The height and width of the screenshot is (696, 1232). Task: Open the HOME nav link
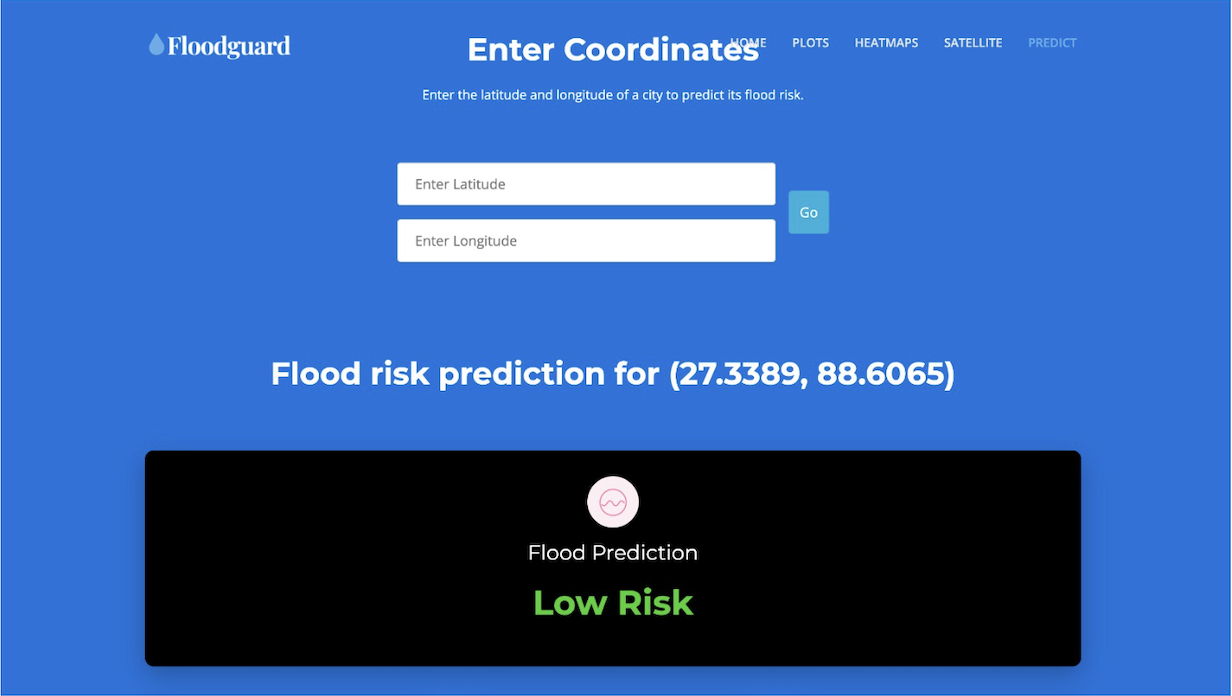(x=748, y=43)
